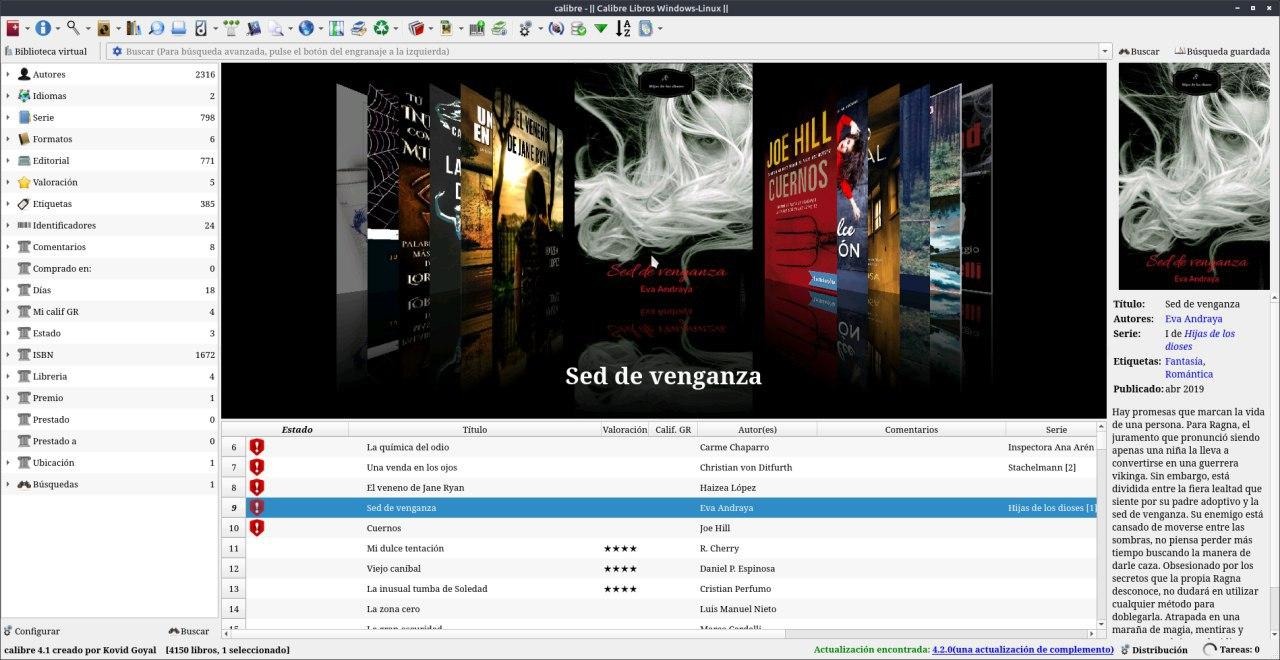1280x660 pixels.
Task: Click the recycle-arrows icon in the toolbar
Action: [381, 29]
